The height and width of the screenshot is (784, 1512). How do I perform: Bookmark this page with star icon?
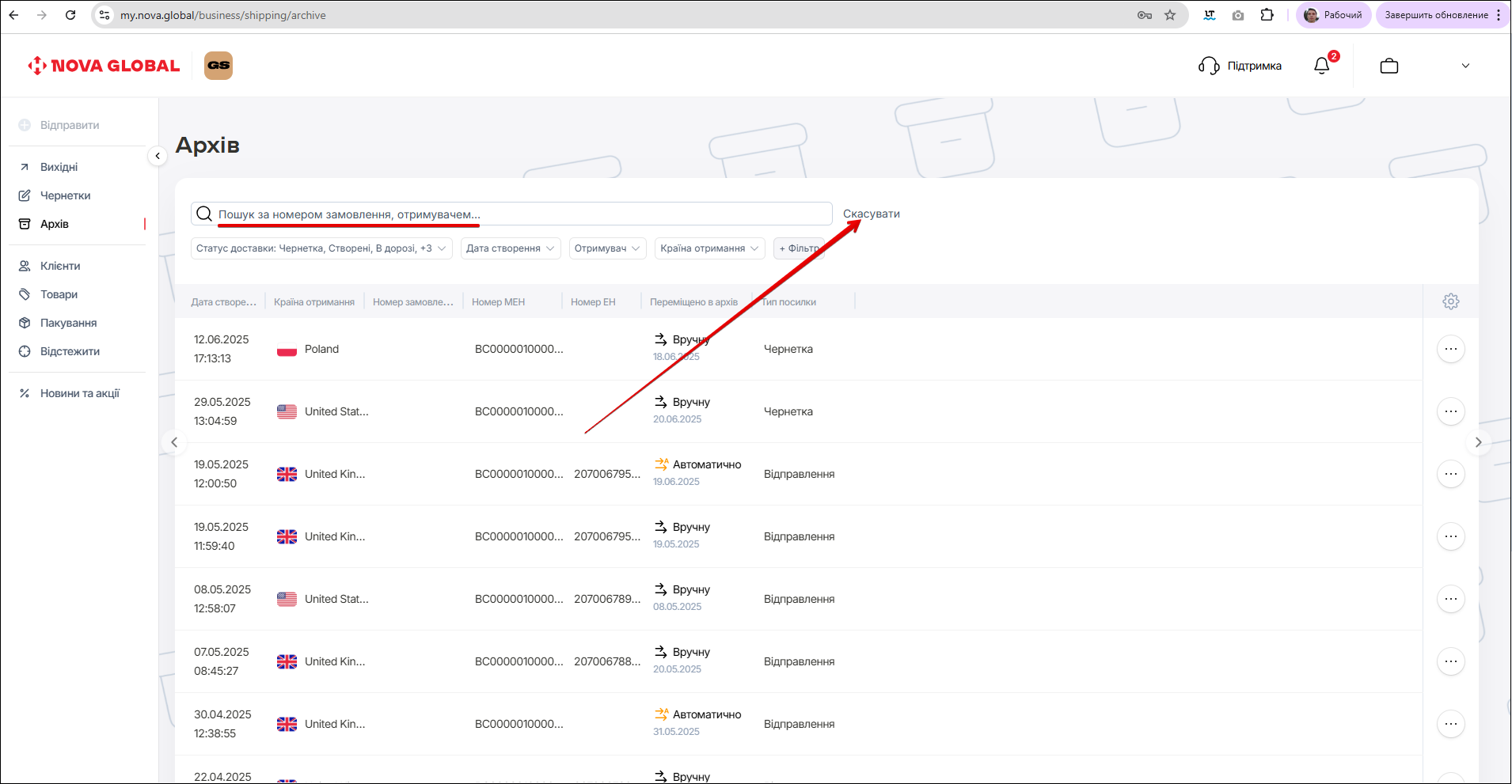tap(1170, 15)
